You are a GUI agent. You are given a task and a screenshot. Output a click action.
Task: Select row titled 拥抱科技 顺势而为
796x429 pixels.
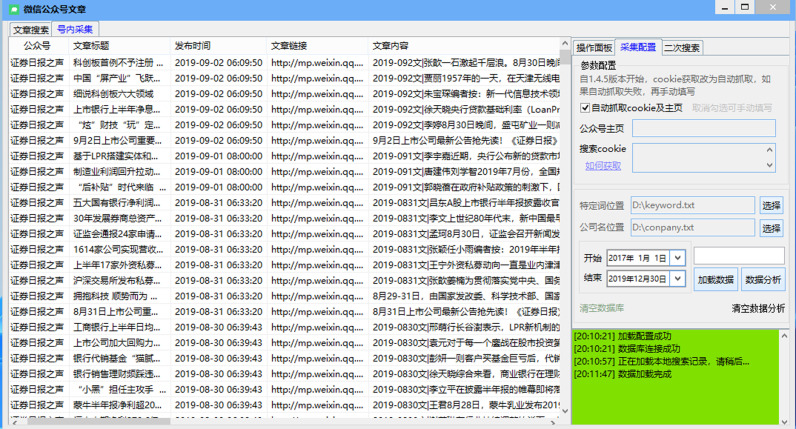pyautogui.click(x=284, y=296)
